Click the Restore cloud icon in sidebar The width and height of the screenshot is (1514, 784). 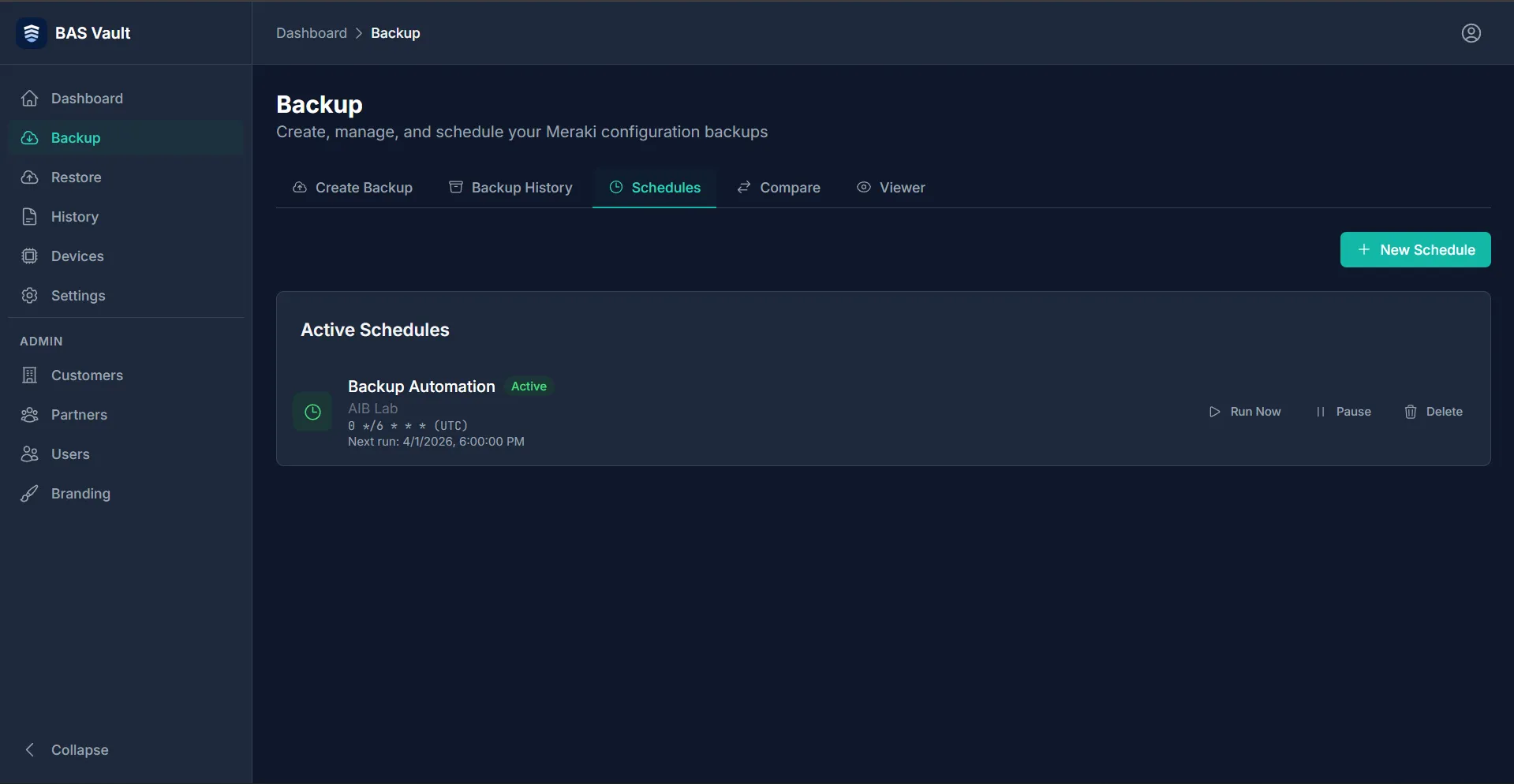30,177
